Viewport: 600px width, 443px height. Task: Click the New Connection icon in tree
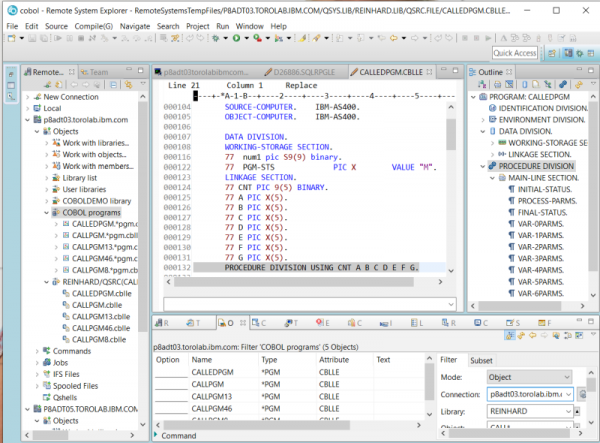pyautogui.click(x=35, y=96)
